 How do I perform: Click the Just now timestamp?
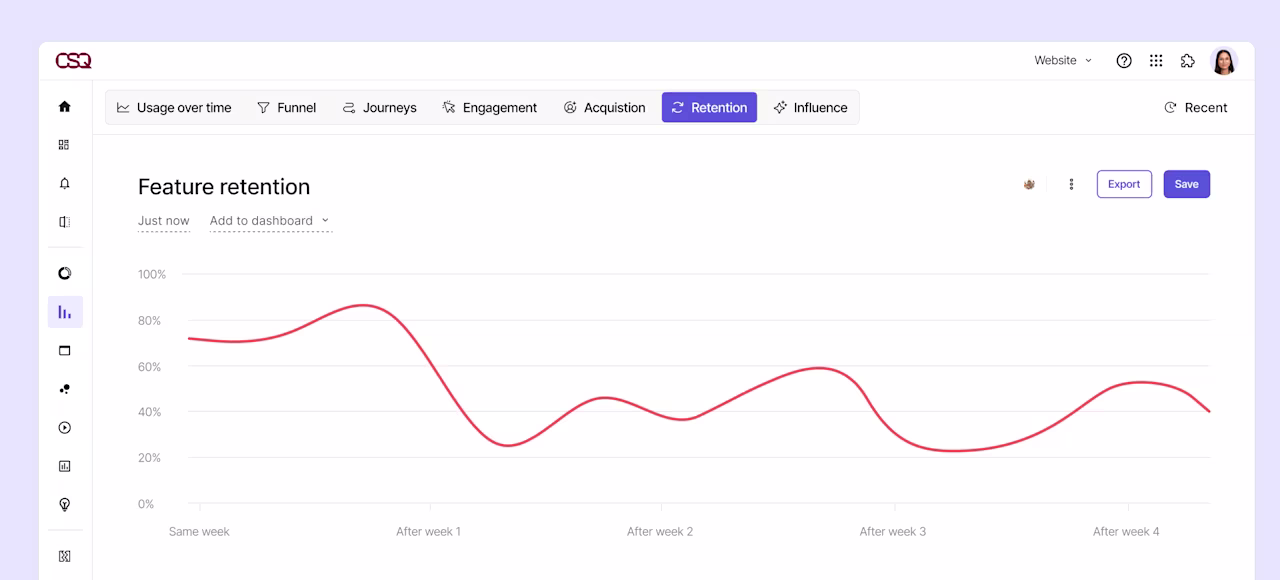click(164, 221)
